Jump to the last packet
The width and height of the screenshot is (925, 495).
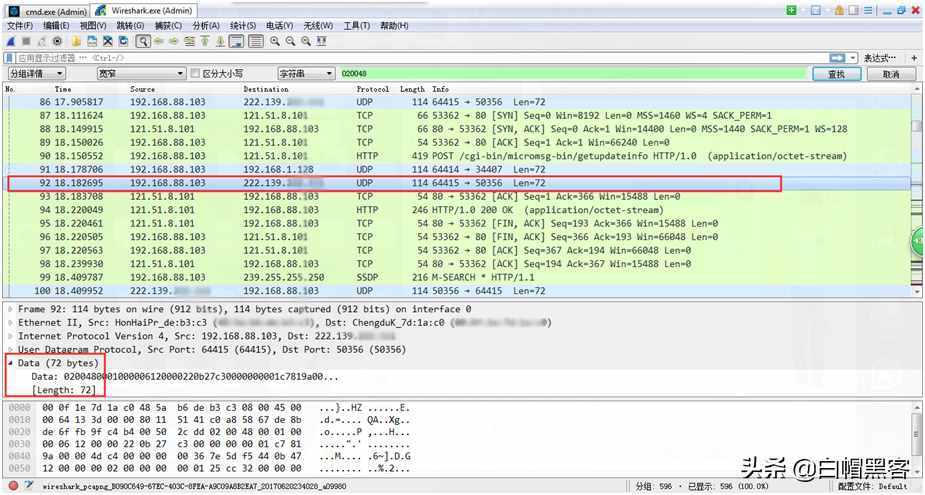220,41
